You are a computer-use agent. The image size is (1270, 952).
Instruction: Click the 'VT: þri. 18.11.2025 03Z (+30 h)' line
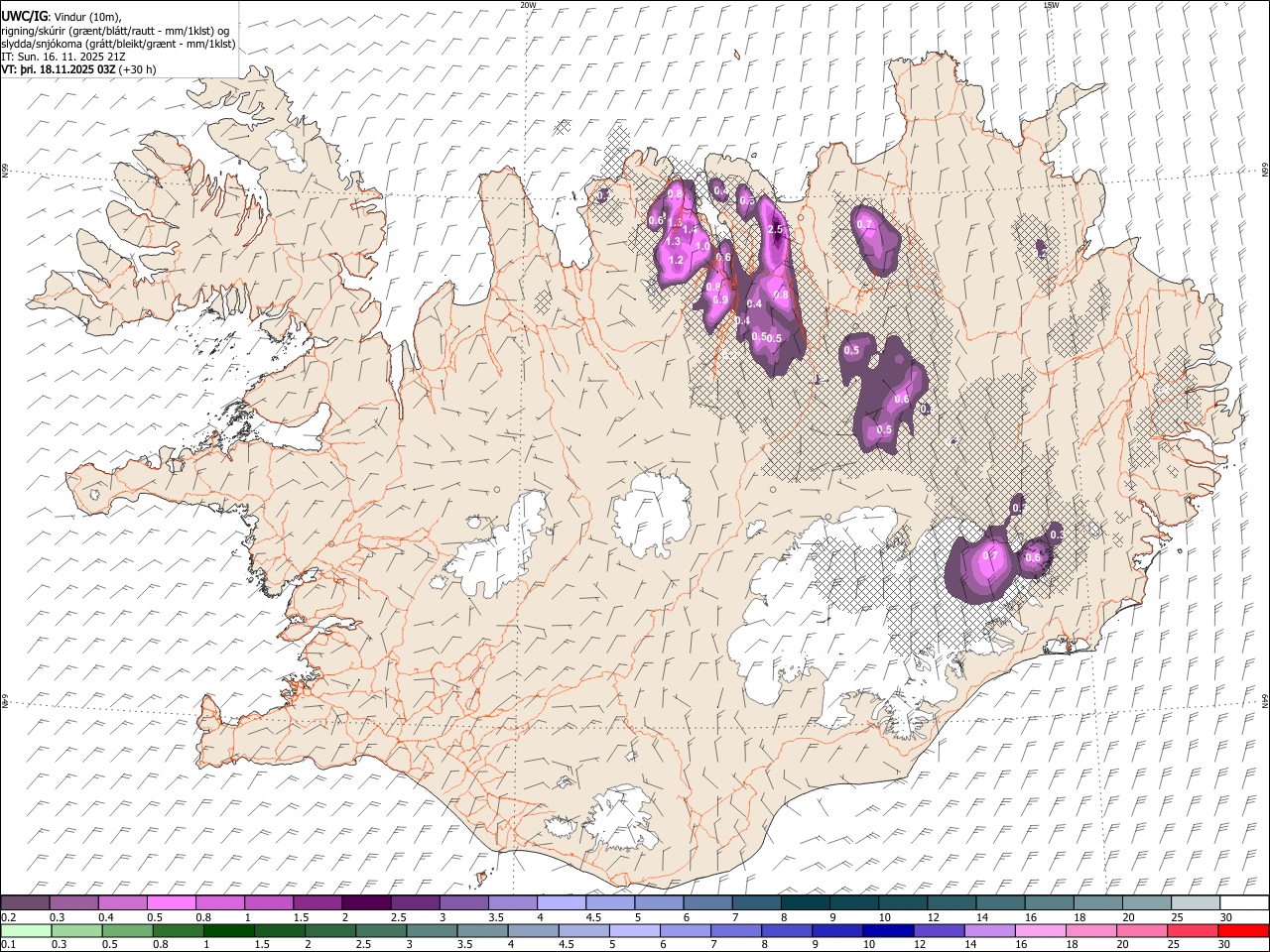coord(78,69)
